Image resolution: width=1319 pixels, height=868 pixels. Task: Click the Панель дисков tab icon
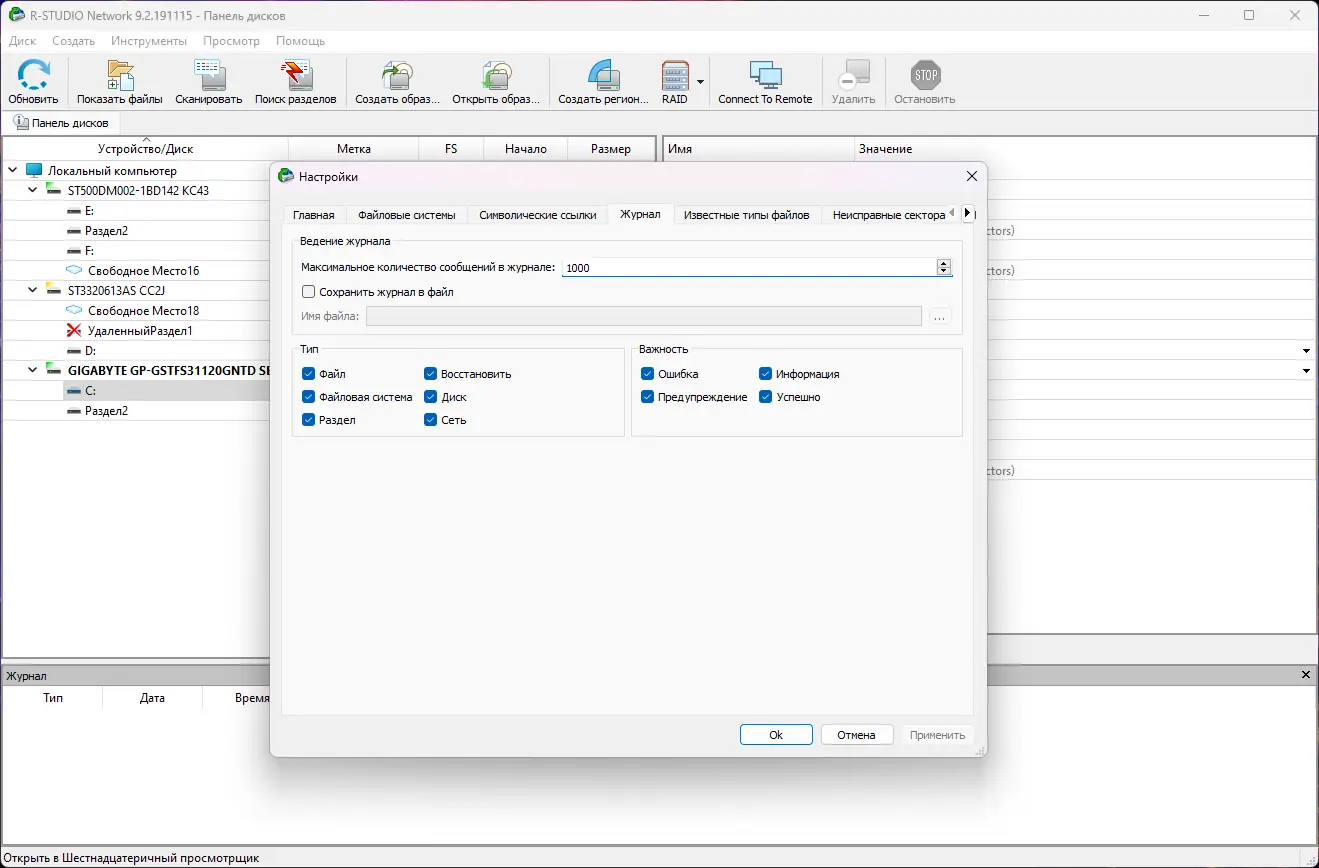pos(20,122)
